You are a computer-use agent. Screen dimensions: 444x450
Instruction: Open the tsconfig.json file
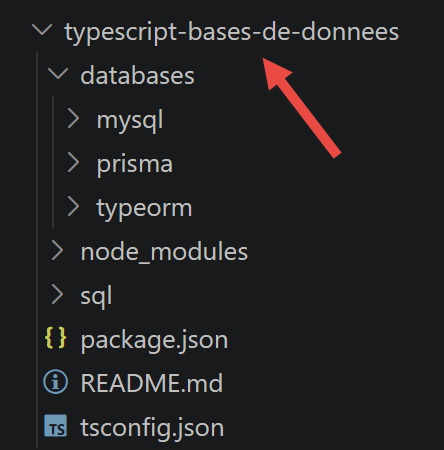(152, 428)
